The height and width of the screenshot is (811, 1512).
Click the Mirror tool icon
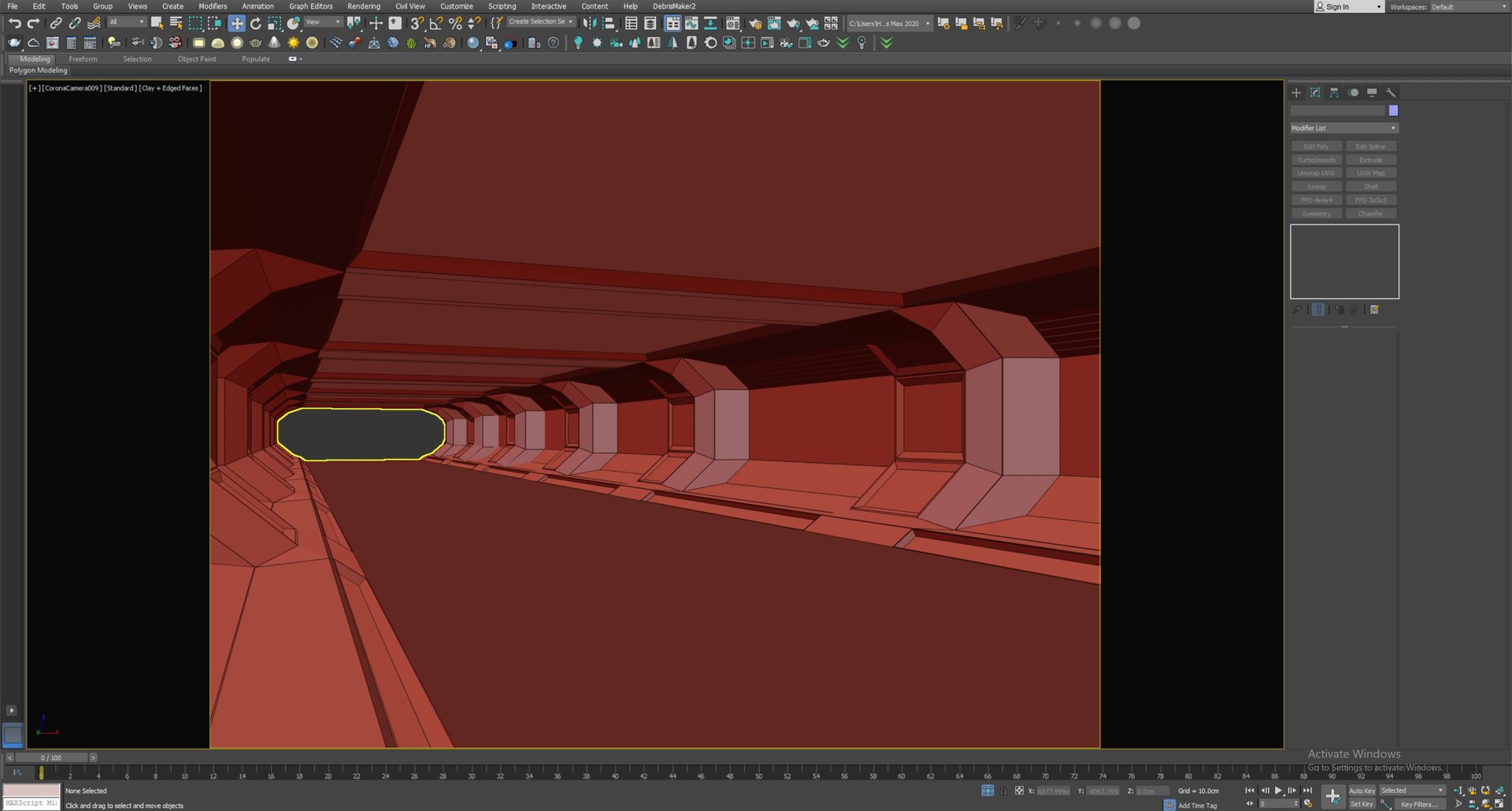(x=589, y=23)
